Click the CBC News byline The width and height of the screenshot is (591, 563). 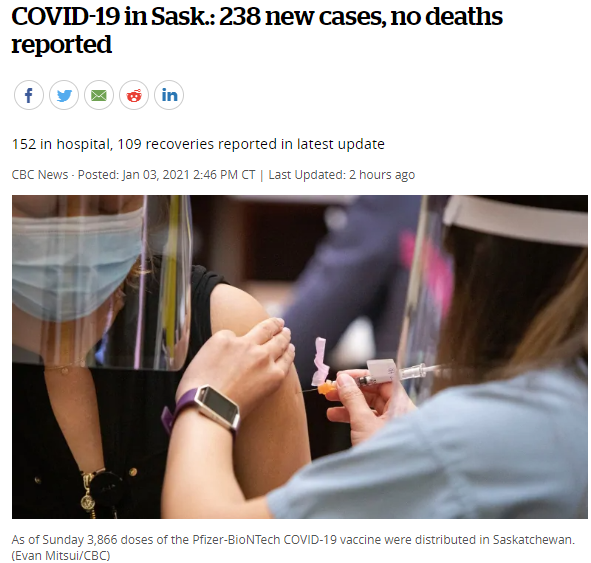[40, 175]
